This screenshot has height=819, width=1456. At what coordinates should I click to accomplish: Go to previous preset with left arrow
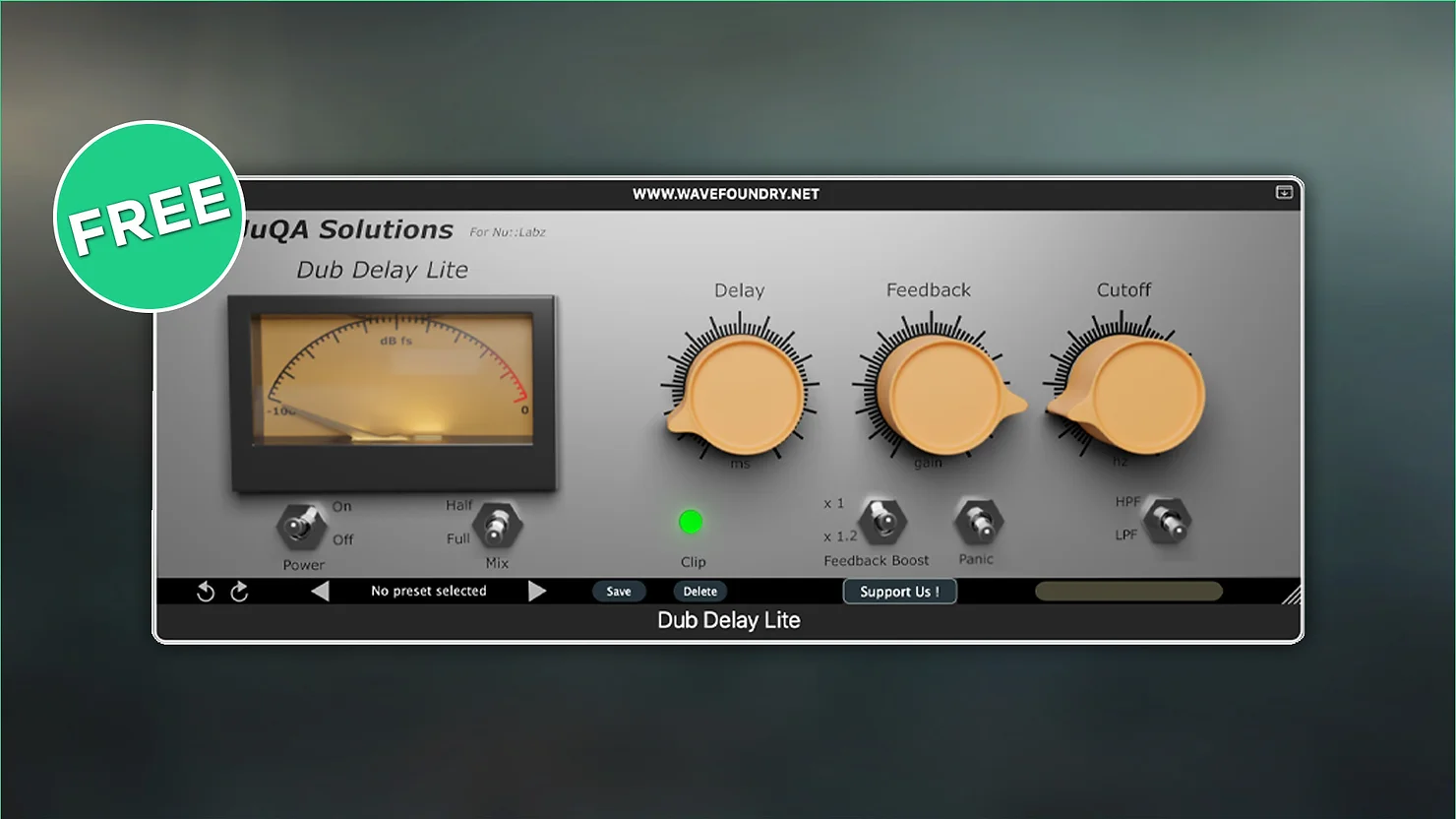[320, 591]
